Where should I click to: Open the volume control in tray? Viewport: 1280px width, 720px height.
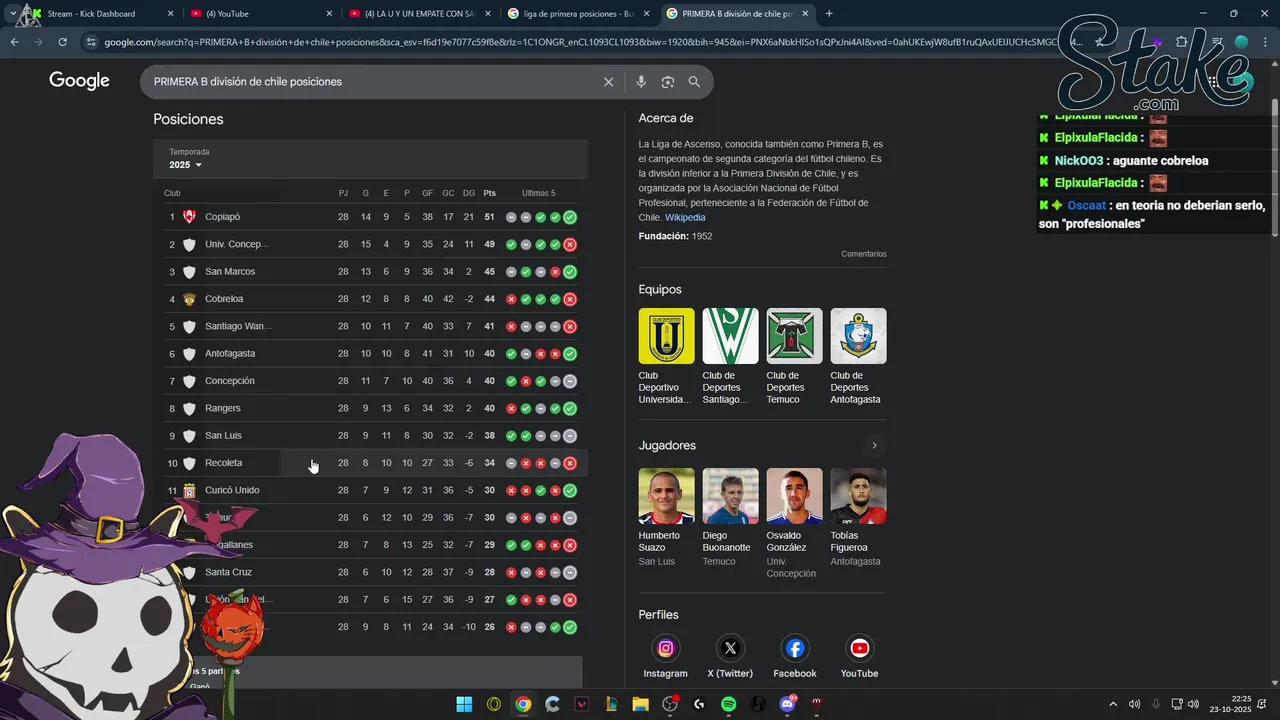pyautogui.click(x=1193, y=704)
